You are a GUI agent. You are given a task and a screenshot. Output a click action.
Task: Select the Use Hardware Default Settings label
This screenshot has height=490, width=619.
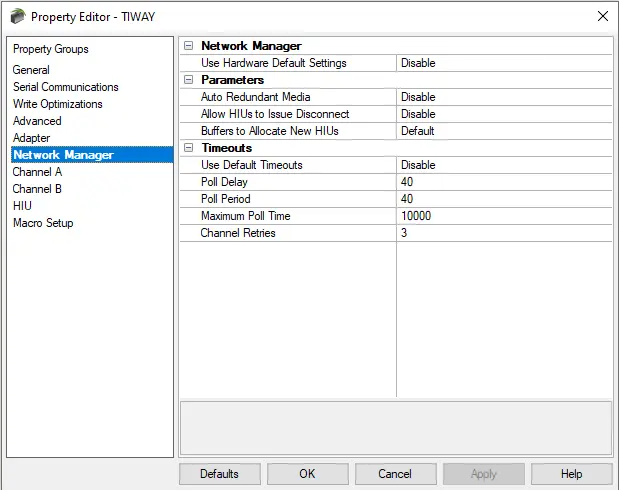click(x=274, y=63)
